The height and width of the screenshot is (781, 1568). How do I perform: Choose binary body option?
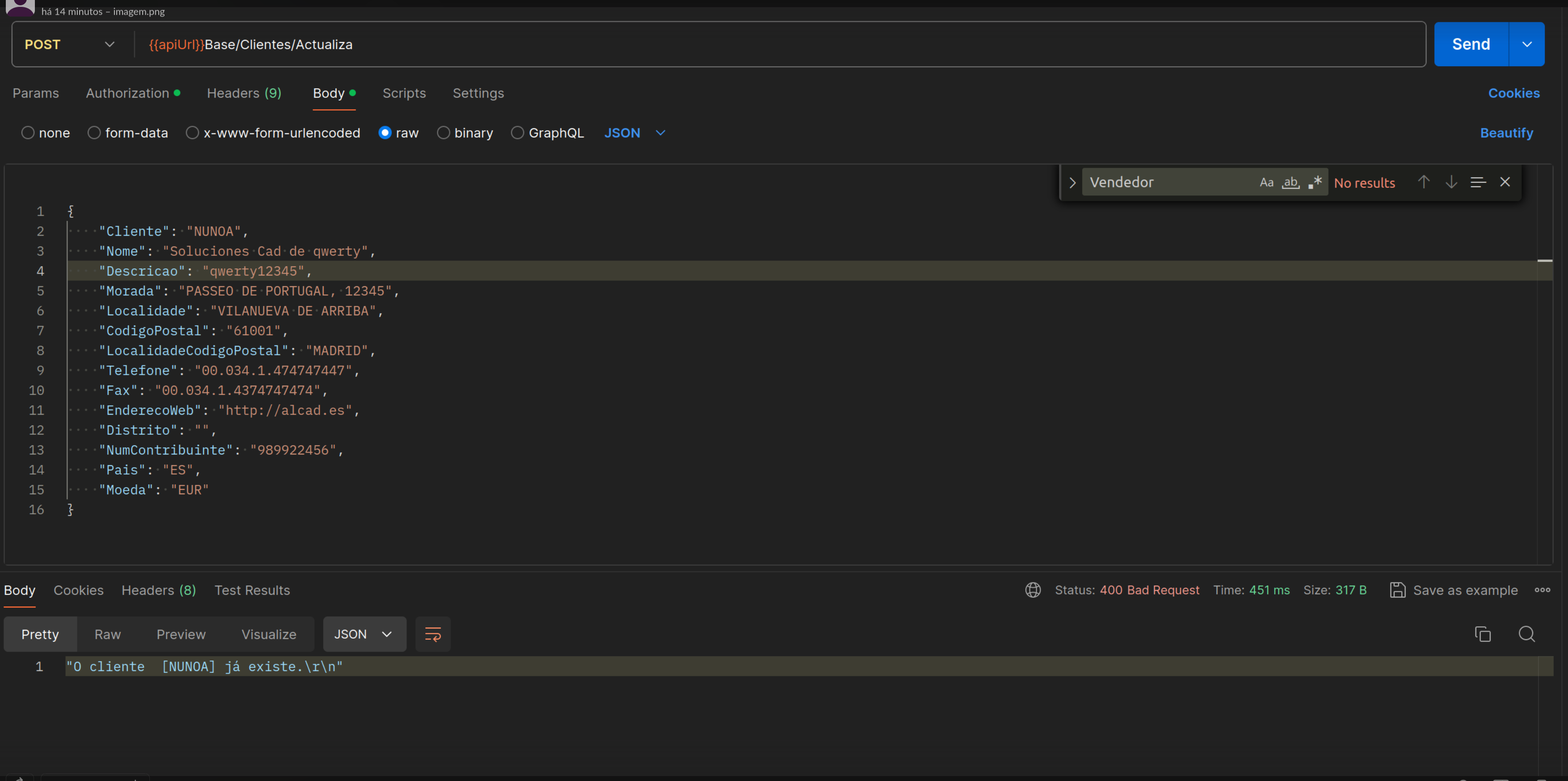pos(444,133)
